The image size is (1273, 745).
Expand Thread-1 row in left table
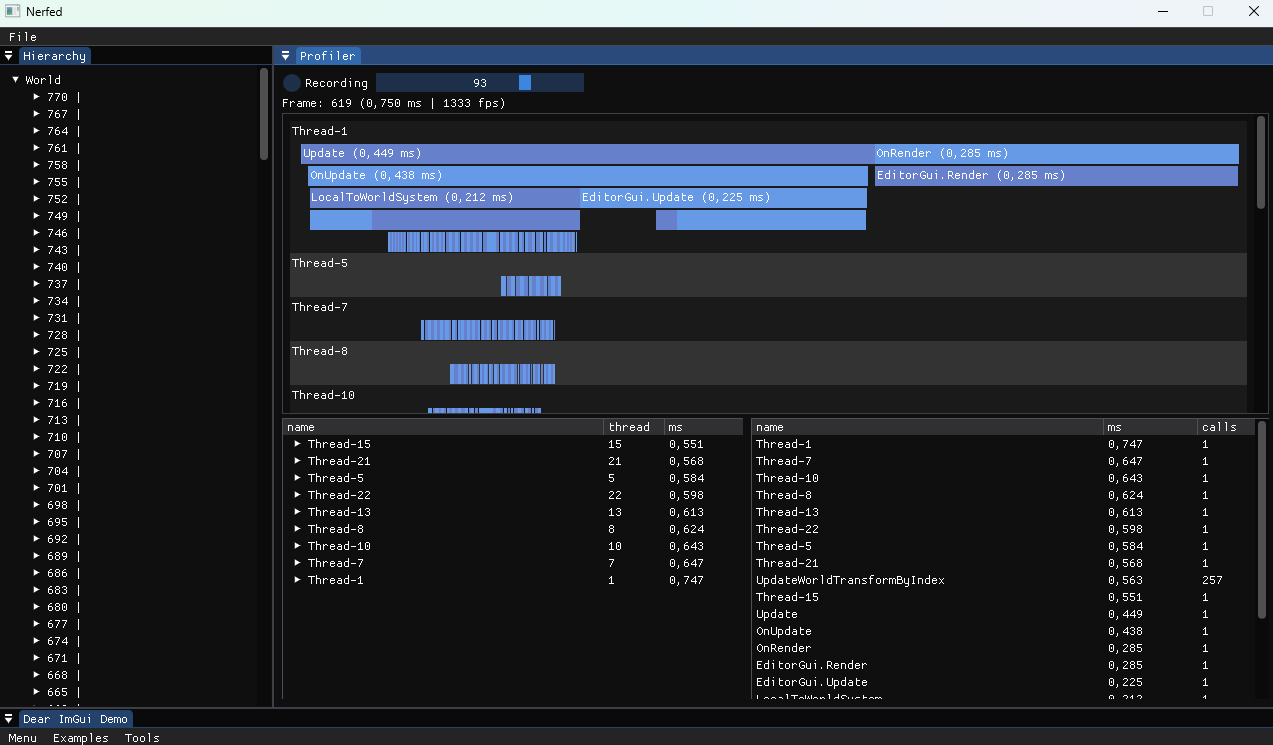297,580
